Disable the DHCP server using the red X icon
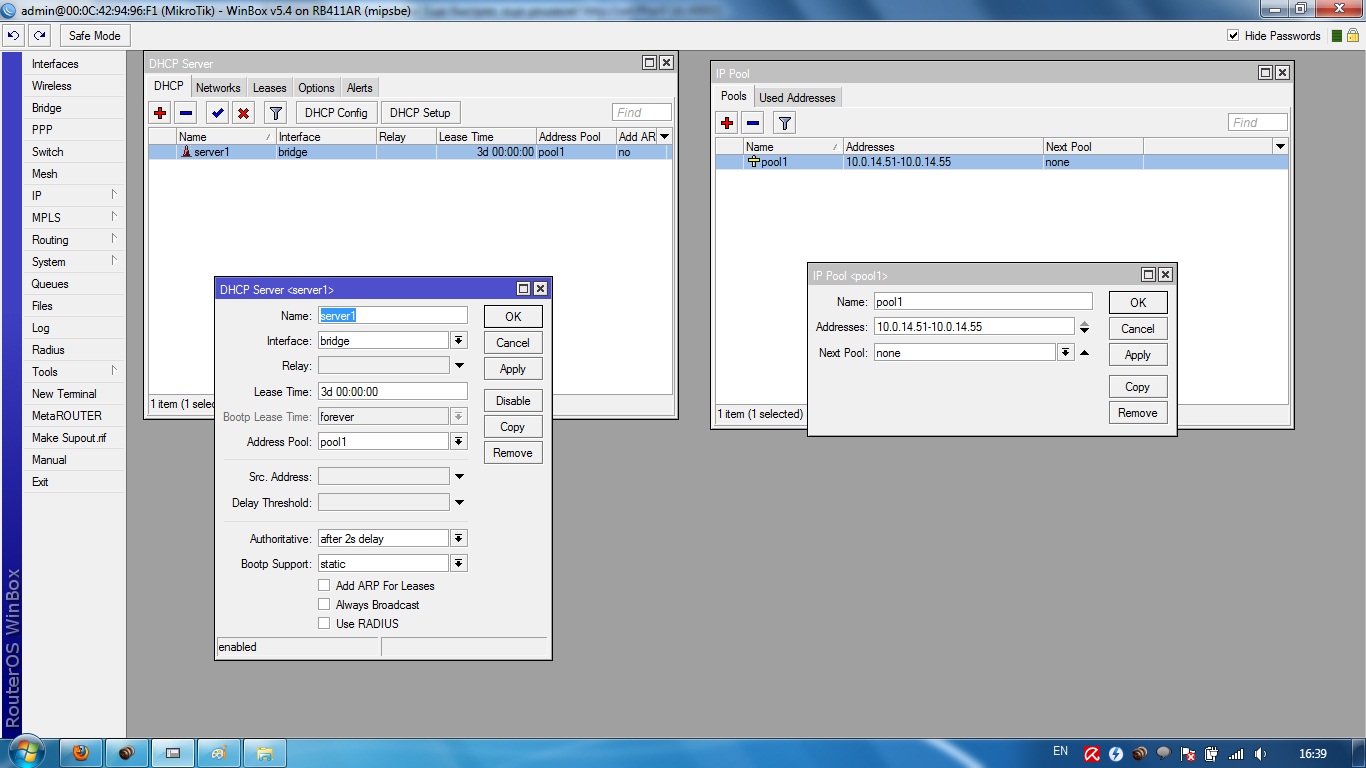 tap(244, 113)
